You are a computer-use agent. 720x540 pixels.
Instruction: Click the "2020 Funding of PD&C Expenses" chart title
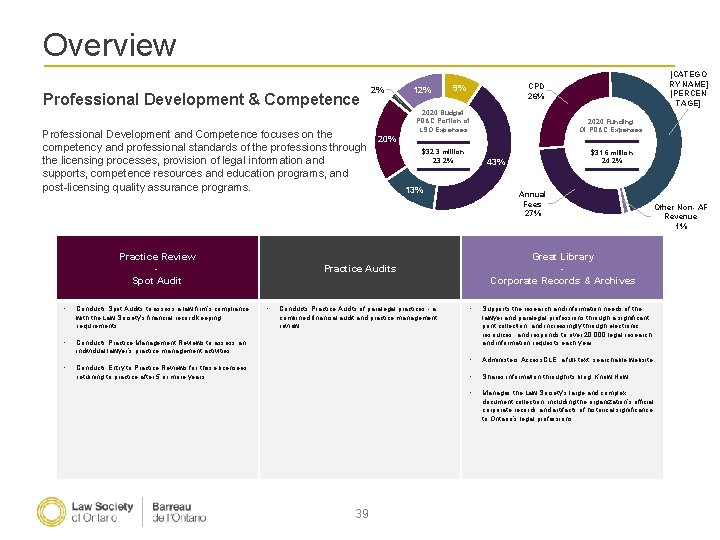(611, 126)
